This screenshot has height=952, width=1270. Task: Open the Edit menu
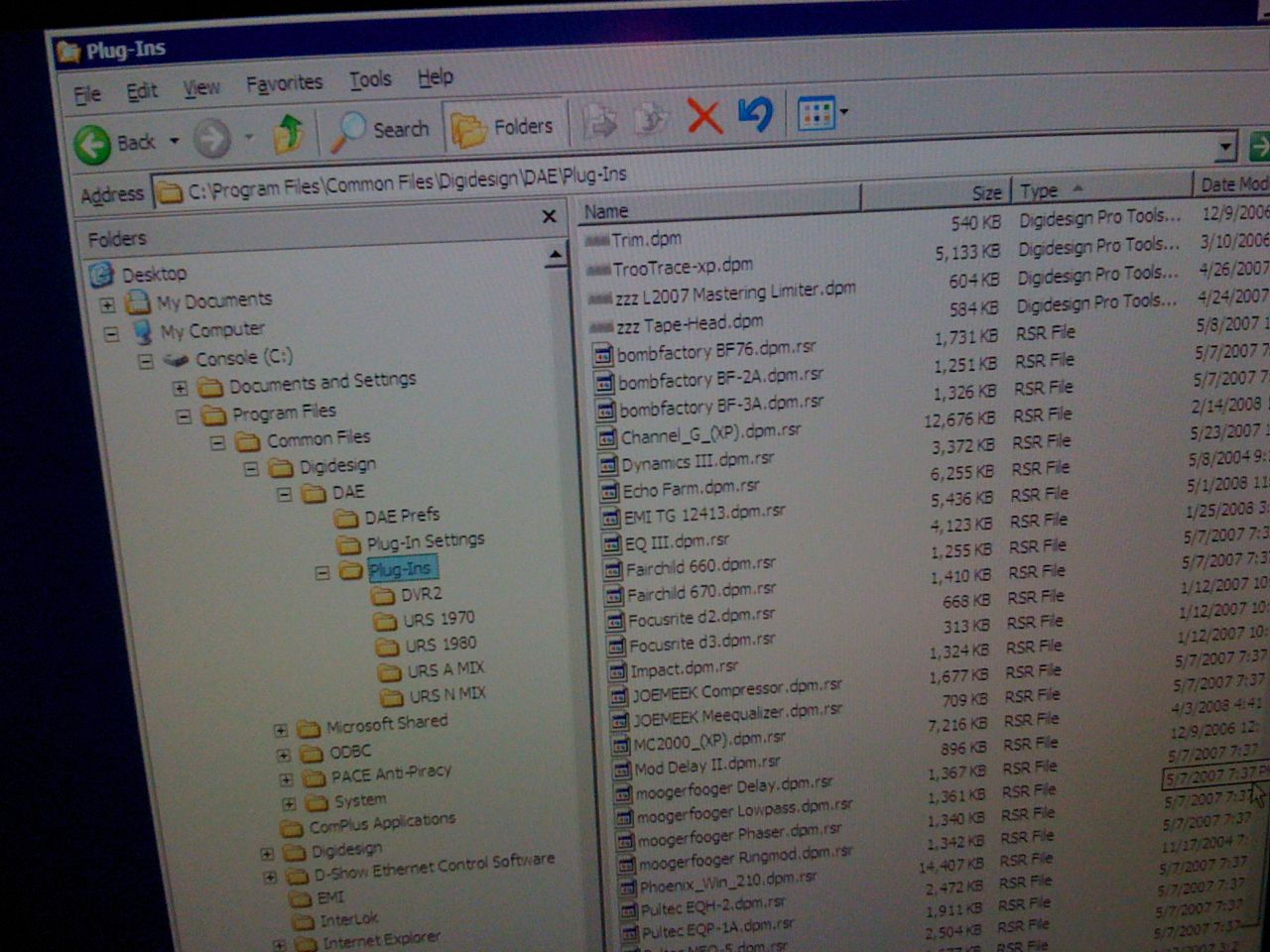coord(142,91)
